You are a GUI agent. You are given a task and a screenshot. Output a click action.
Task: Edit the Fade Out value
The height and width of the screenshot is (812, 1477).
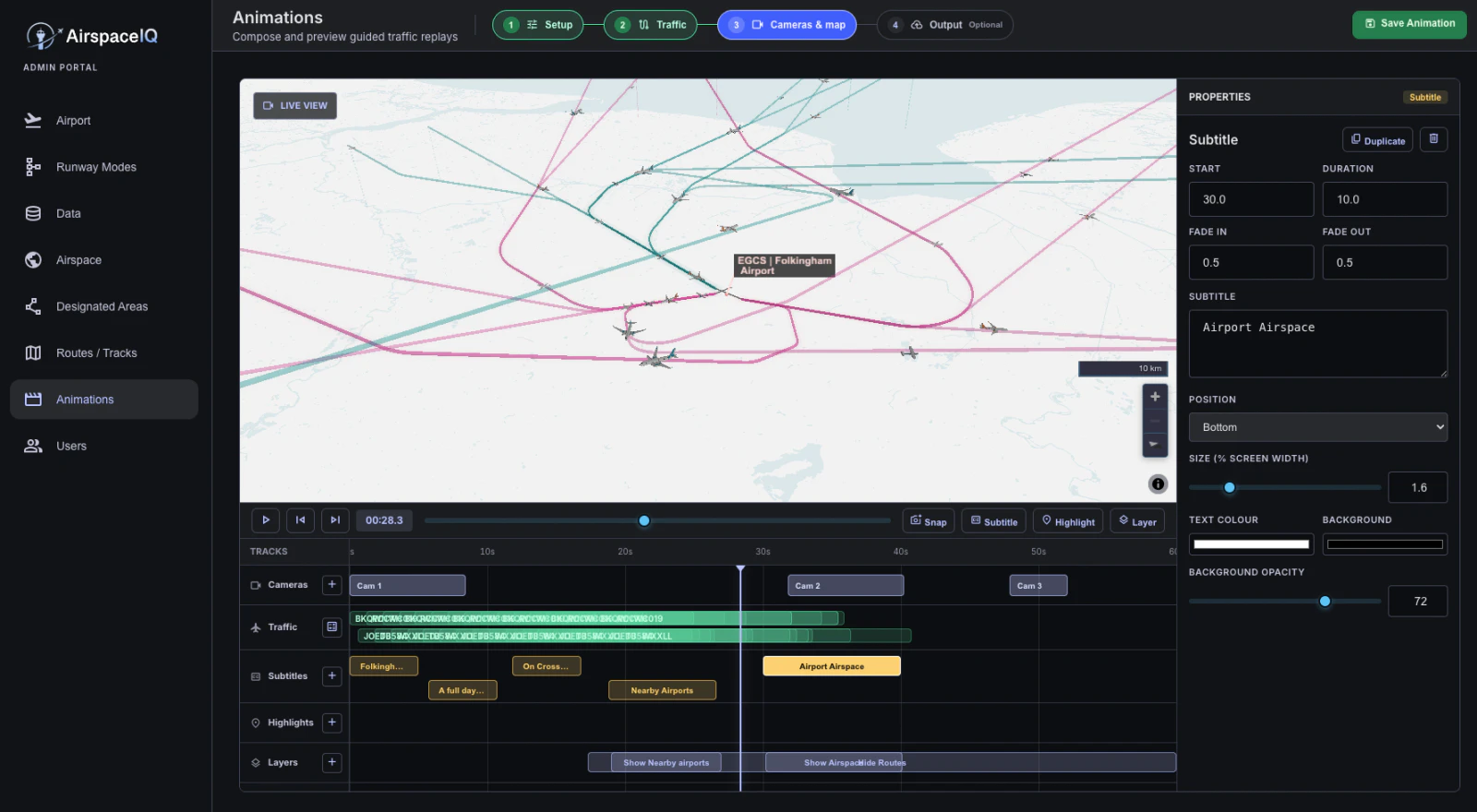tap(1385, 263)
